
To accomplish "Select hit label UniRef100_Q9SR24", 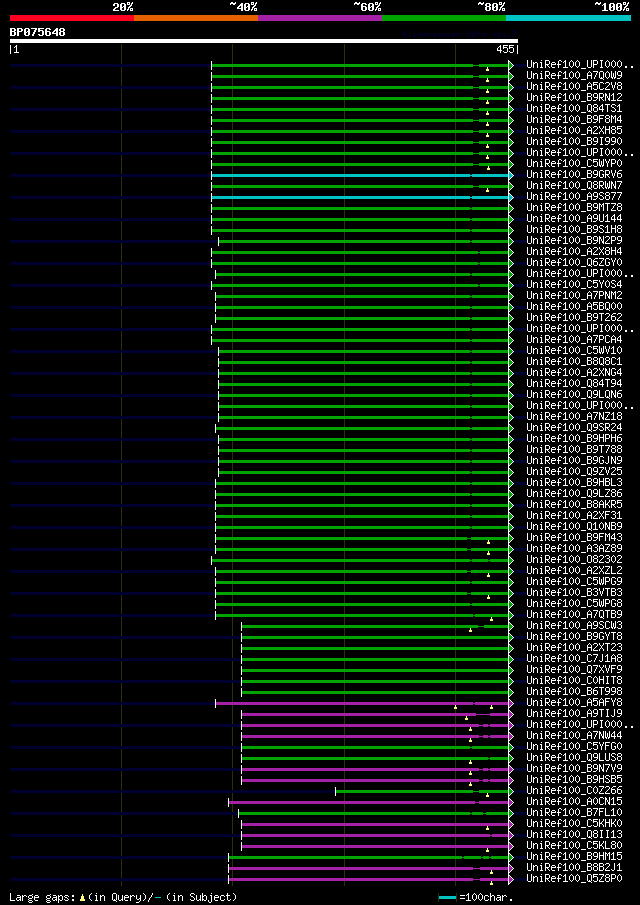I will [574, 428].
